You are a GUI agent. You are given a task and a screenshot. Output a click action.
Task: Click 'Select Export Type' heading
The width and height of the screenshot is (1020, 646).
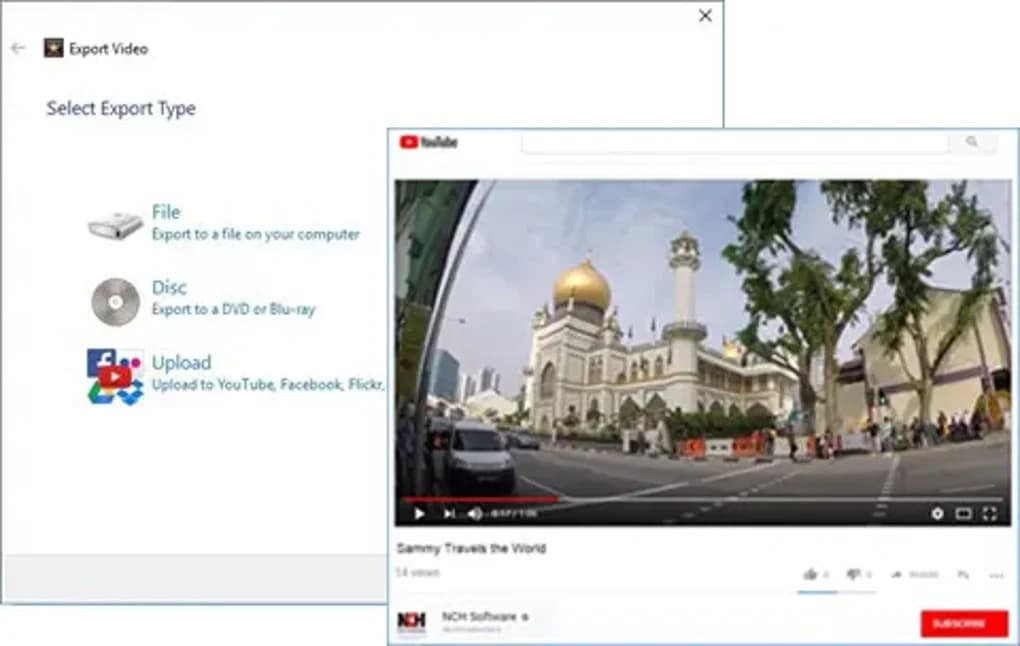(121, 109)
